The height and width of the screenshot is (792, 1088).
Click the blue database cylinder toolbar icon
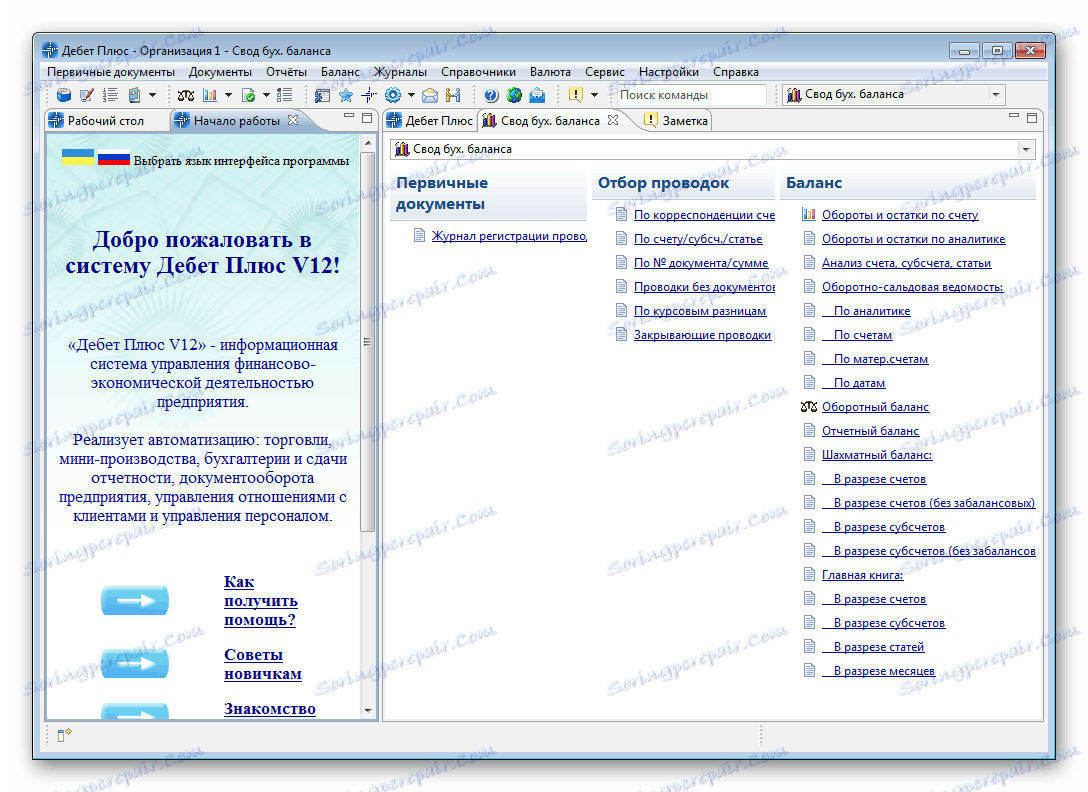click(64, 95)
